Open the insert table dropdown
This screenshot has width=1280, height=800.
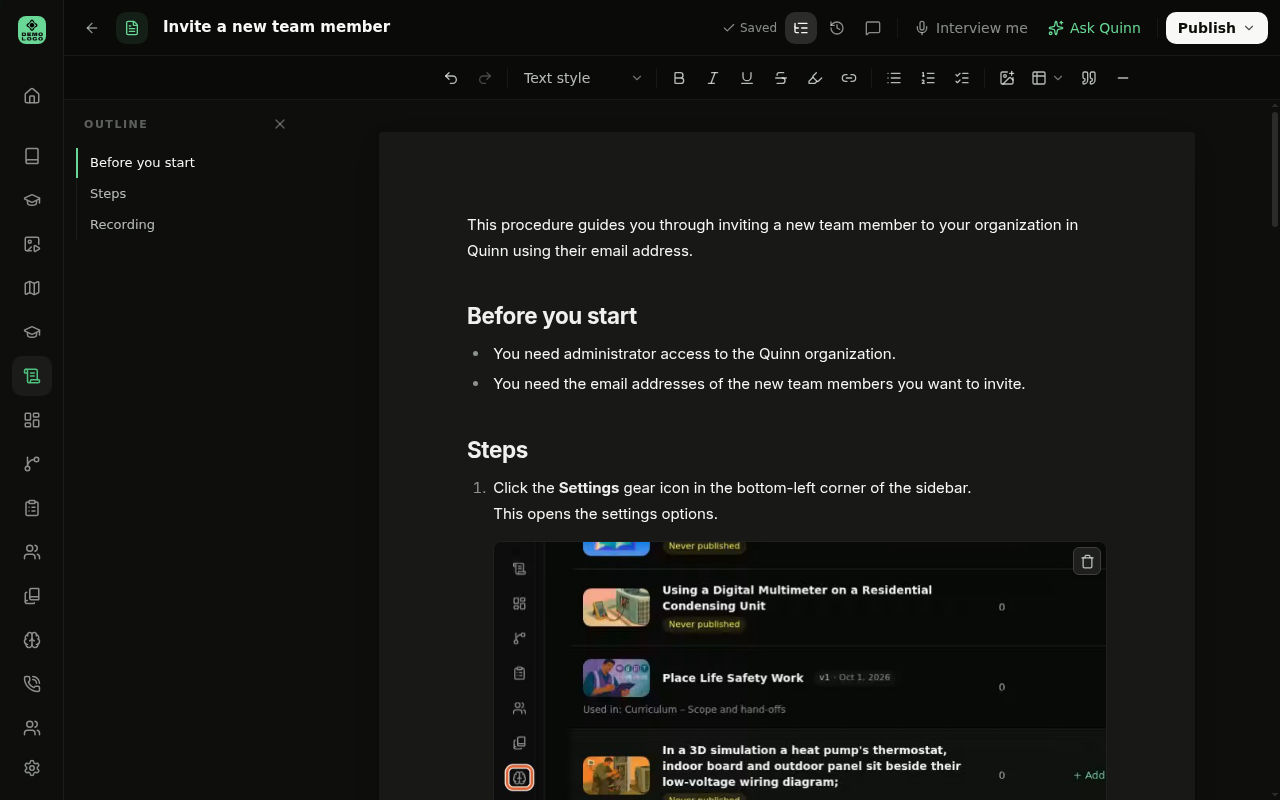tap(1047, 78)
